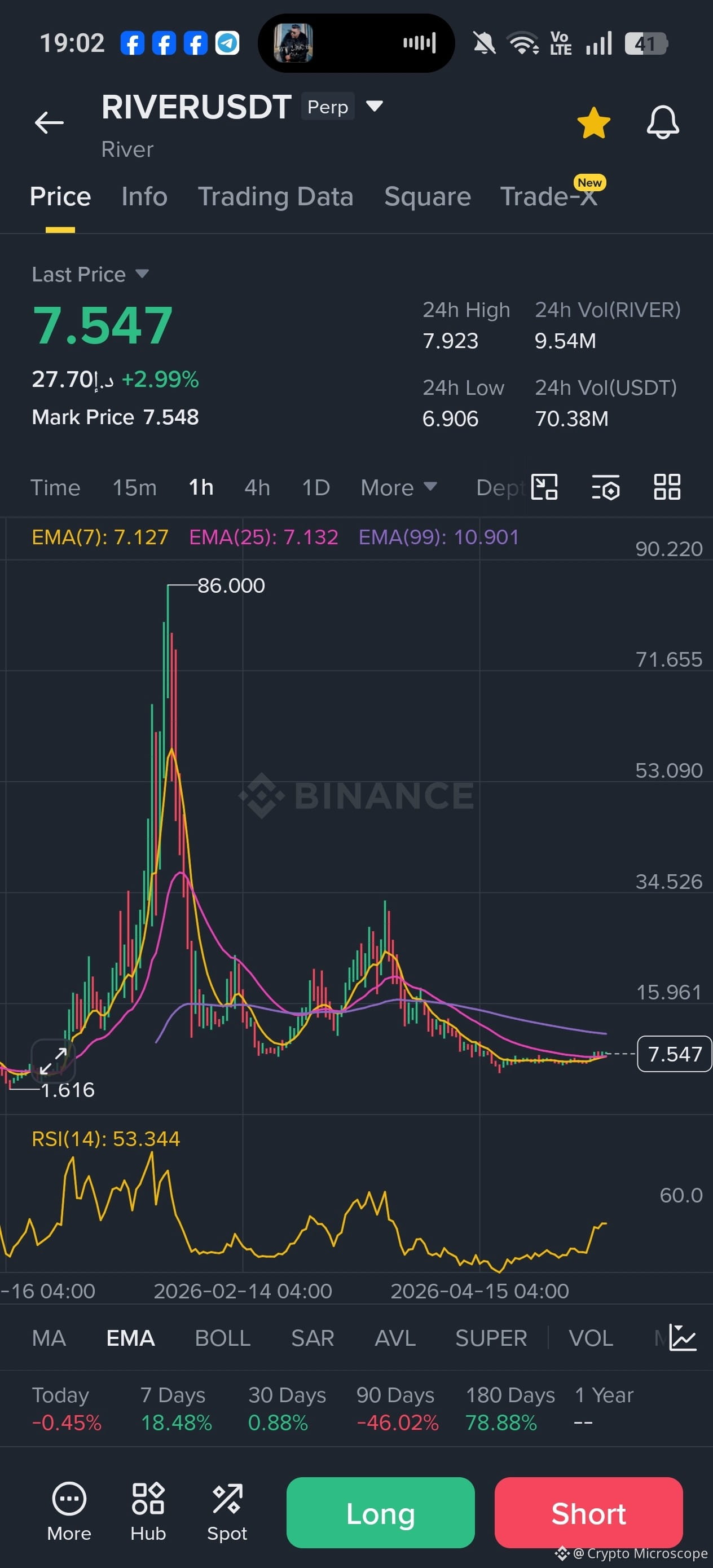Tap the 24h Low value 6.906

point(451,419)
